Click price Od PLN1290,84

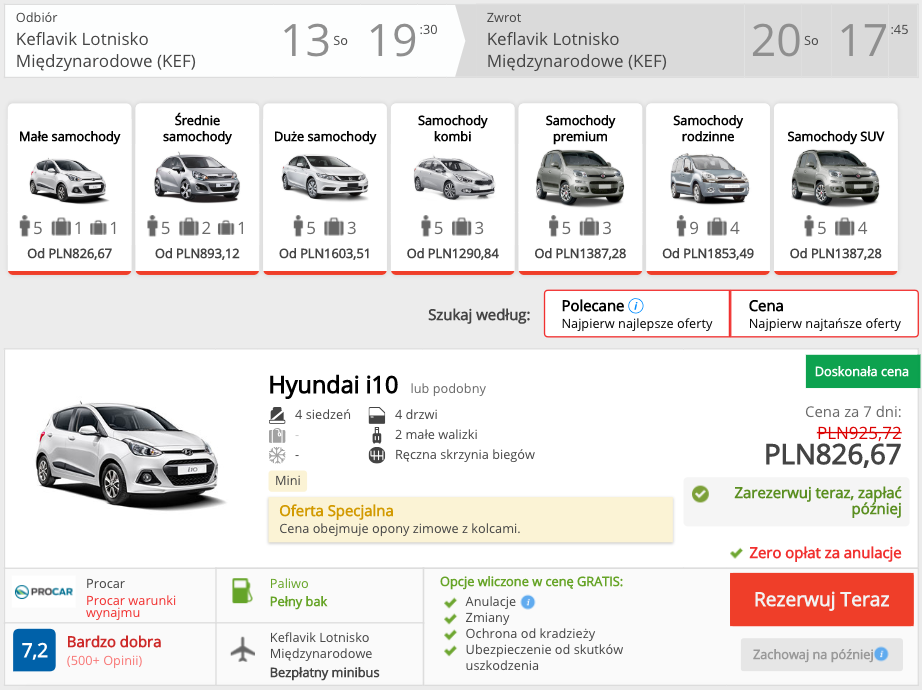pos(453,254)
